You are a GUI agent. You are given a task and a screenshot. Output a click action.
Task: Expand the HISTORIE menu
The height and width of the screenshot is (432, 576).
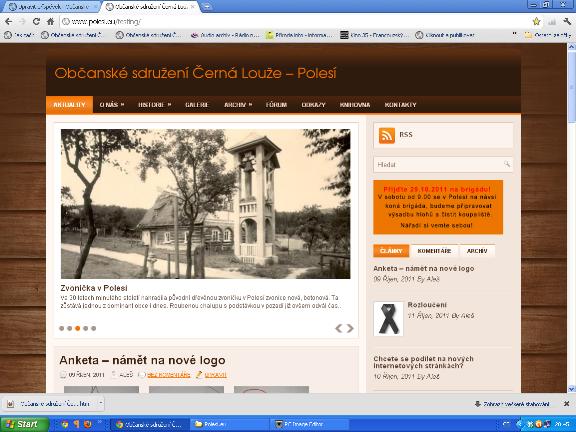coord(154,105)
